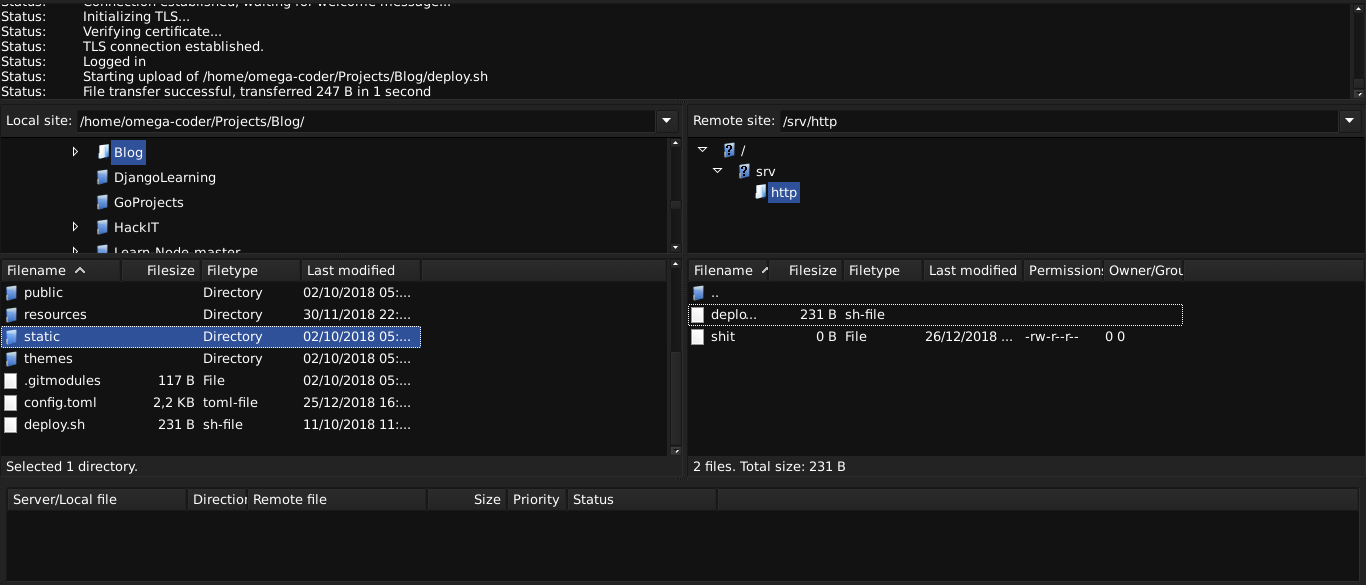Expand the Blog tree node arrow

click(x=76, y=152)
